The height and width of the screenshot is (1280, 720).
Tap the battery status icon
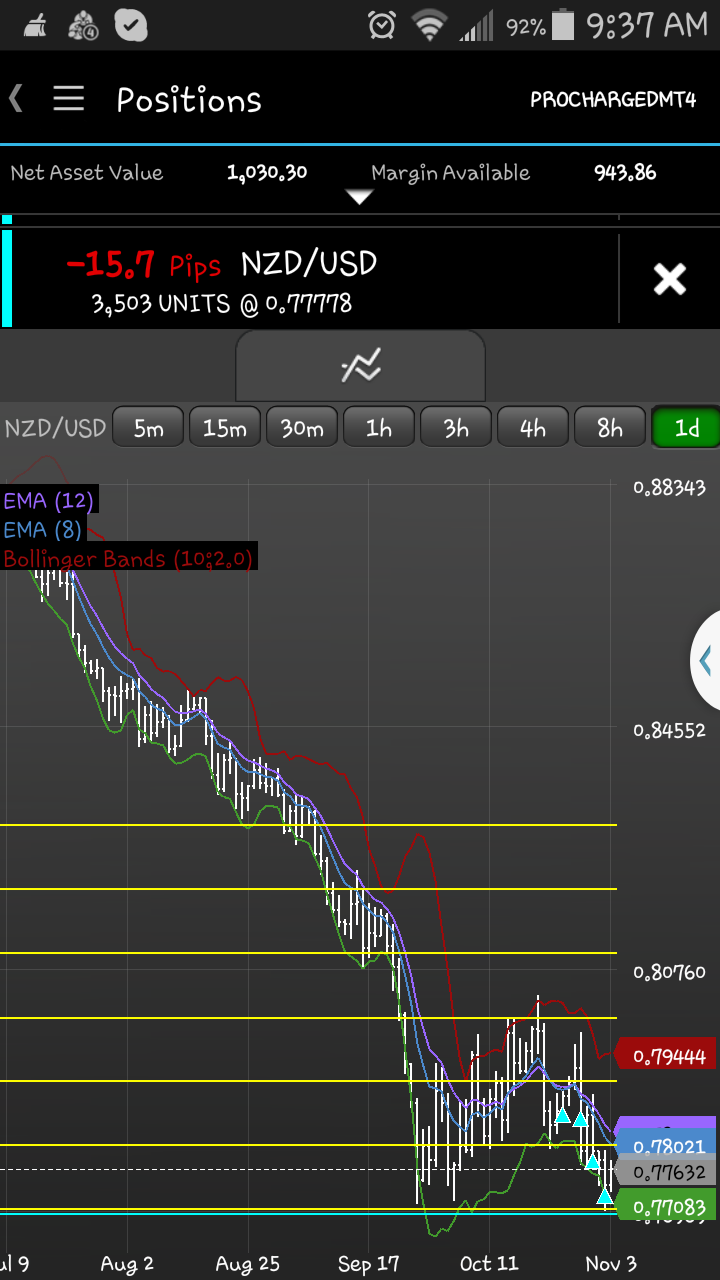(x=564, y=26)
